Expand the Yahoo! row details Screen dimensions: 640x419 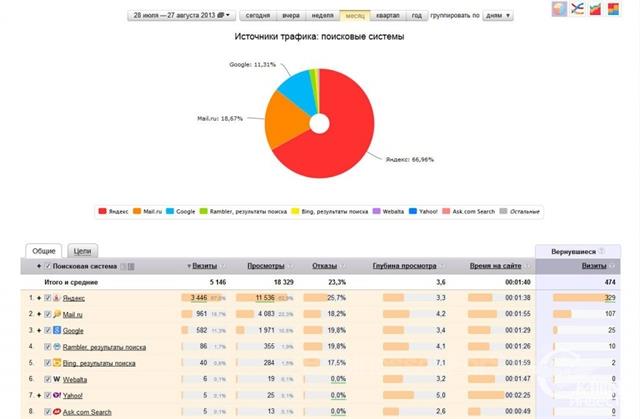39,396
